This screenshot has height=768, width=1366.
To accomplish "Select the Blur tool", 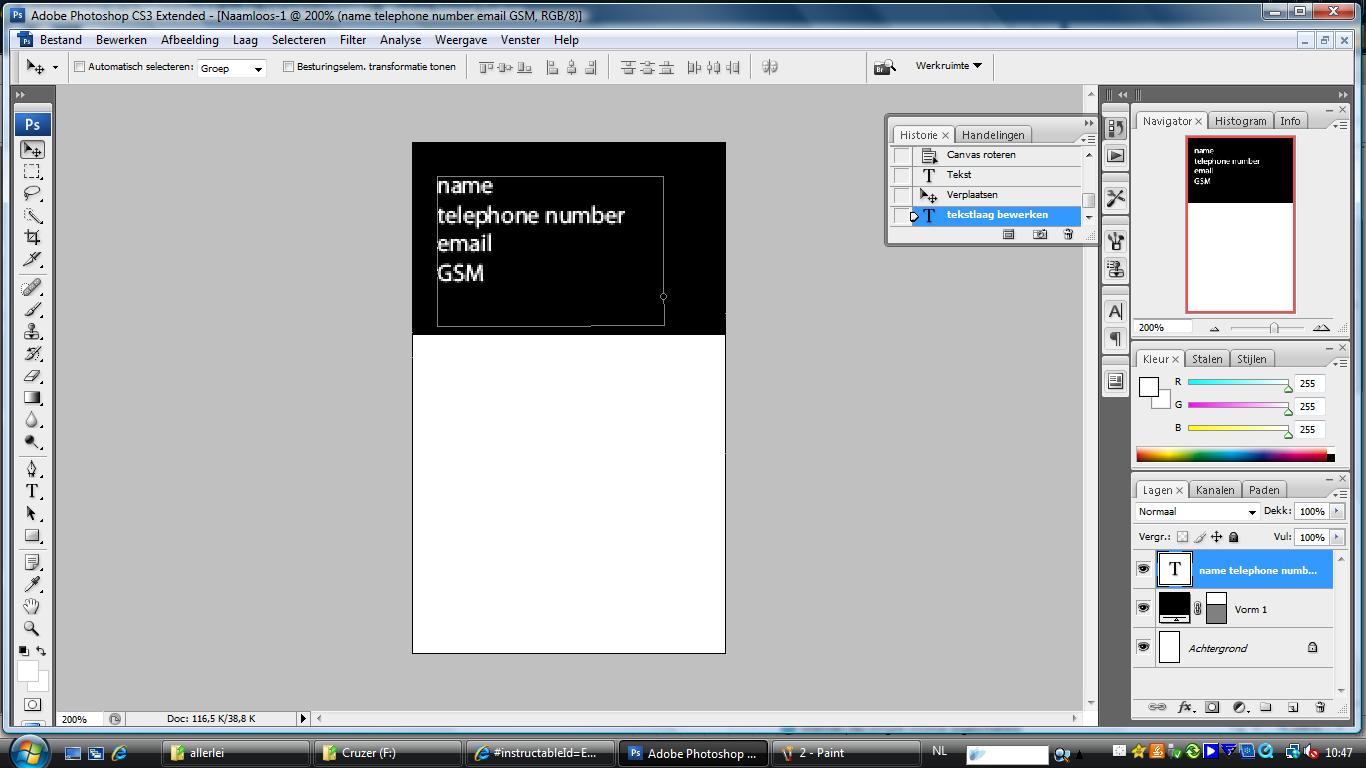I will 32,421.
